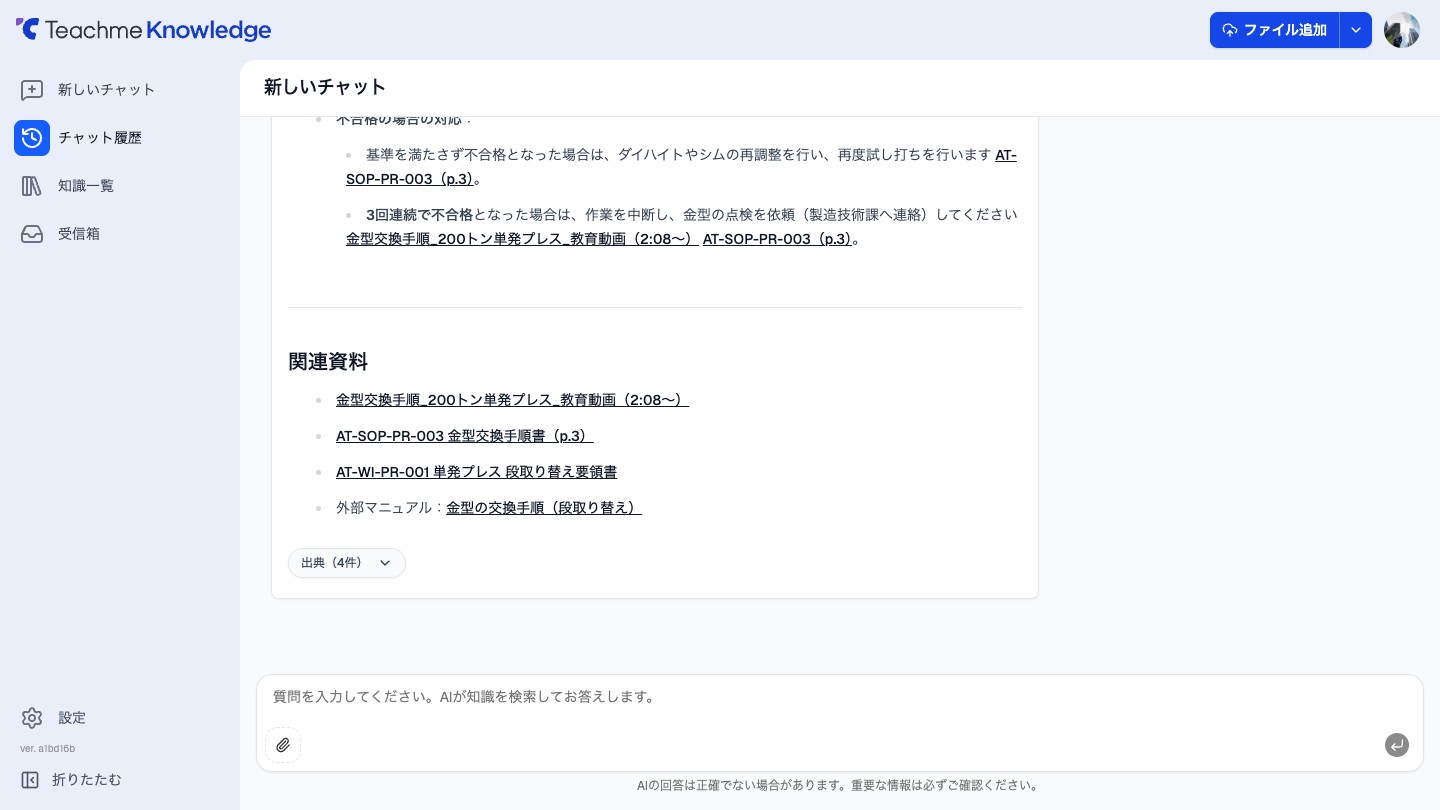
Task: Attach a file with the paperclip icon
Action: coord(283,745)
